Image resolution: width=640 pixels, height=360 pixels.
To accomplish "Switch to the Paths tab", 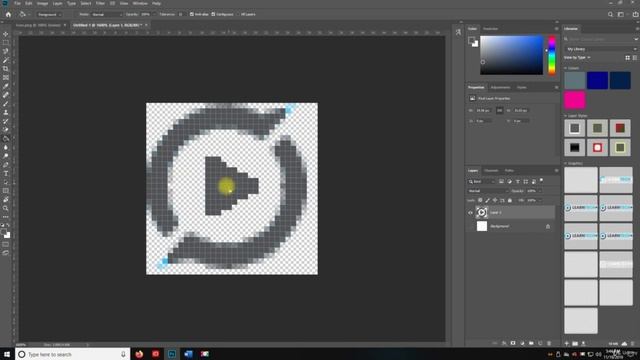I will pyautogui.click(x=509, y=171).
